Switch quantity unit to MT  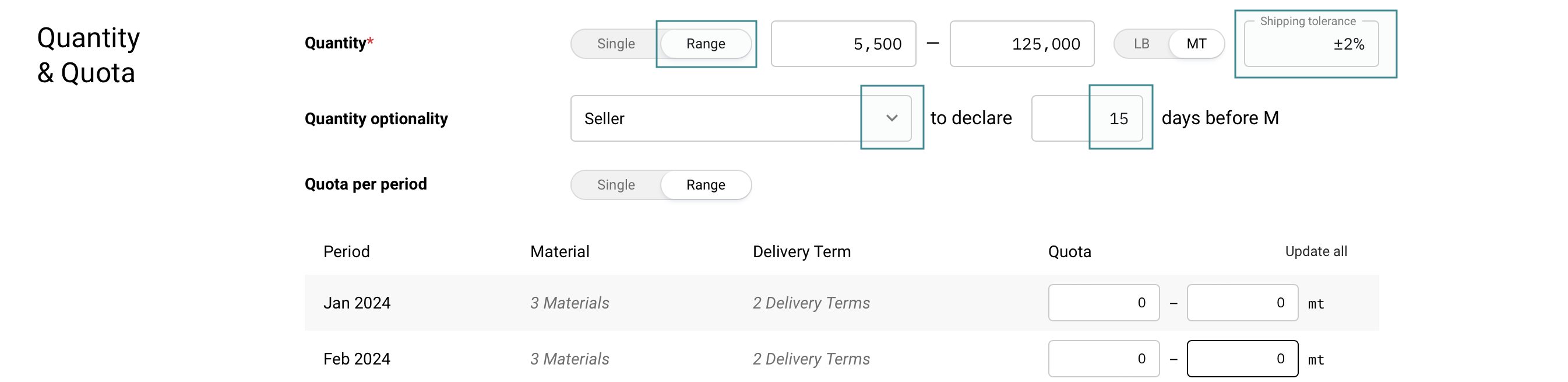pyautogui.click(x=1196, y=44)
